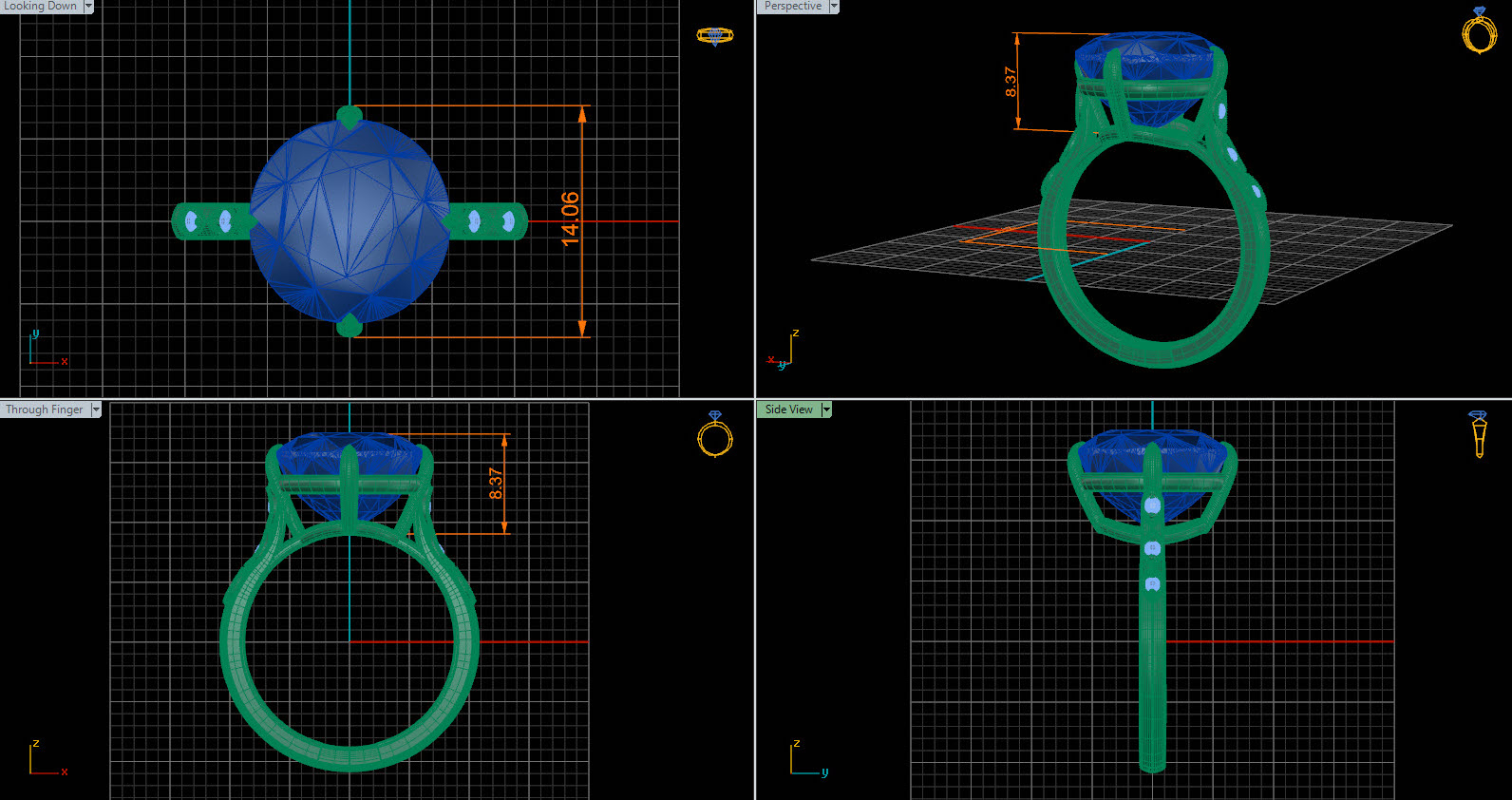Screen dimensions: 1512x800
Task: Select the Side View viewport title
Action: [x=788, y=410]
